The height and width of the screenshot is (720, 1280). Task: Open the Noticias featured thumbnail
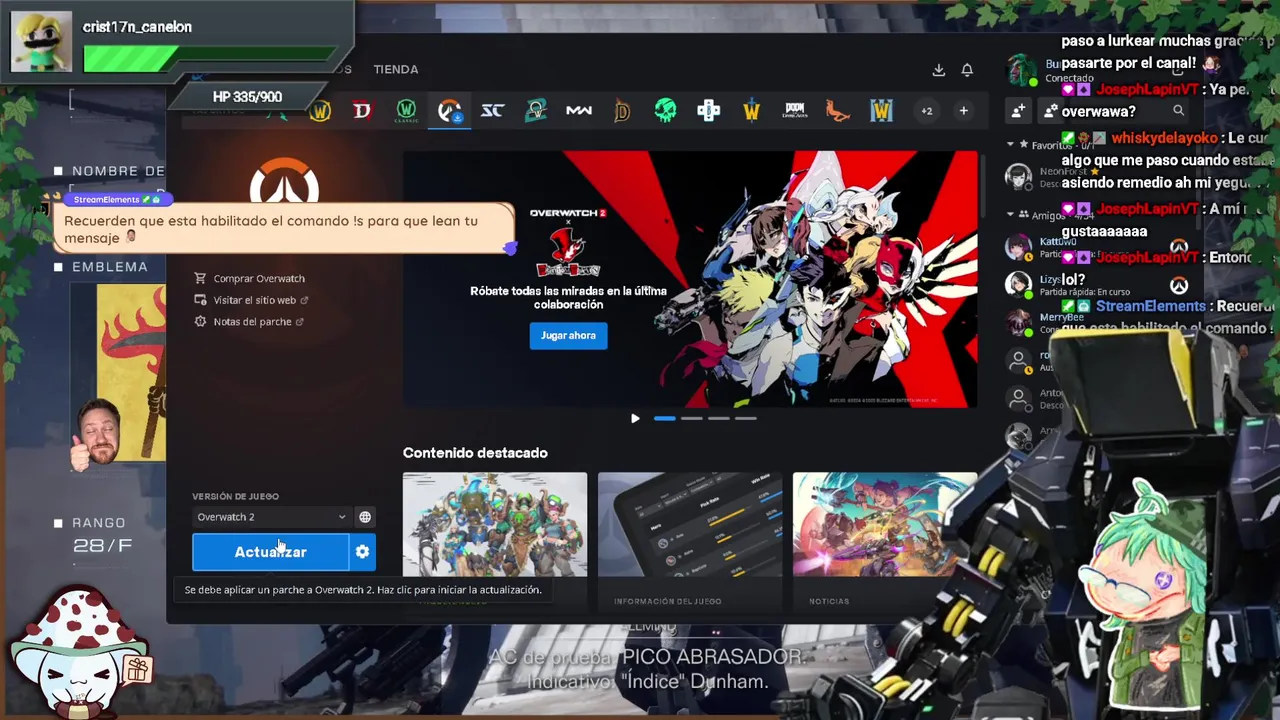885,524
